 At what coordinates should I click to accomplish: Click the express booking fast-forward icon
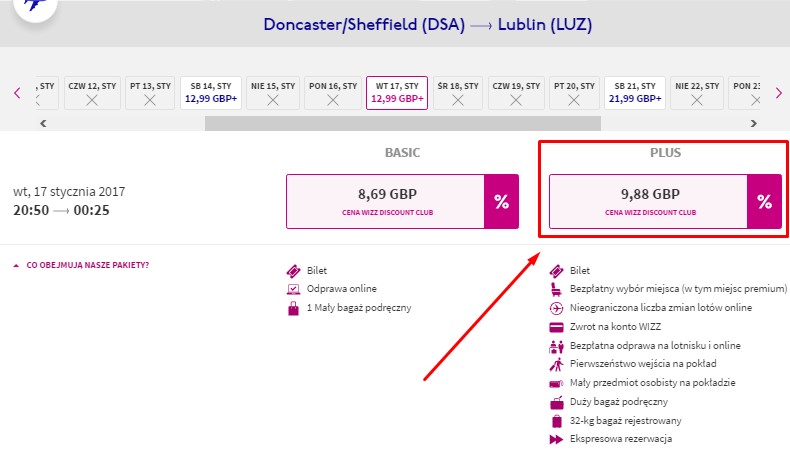tap(556, 439)
